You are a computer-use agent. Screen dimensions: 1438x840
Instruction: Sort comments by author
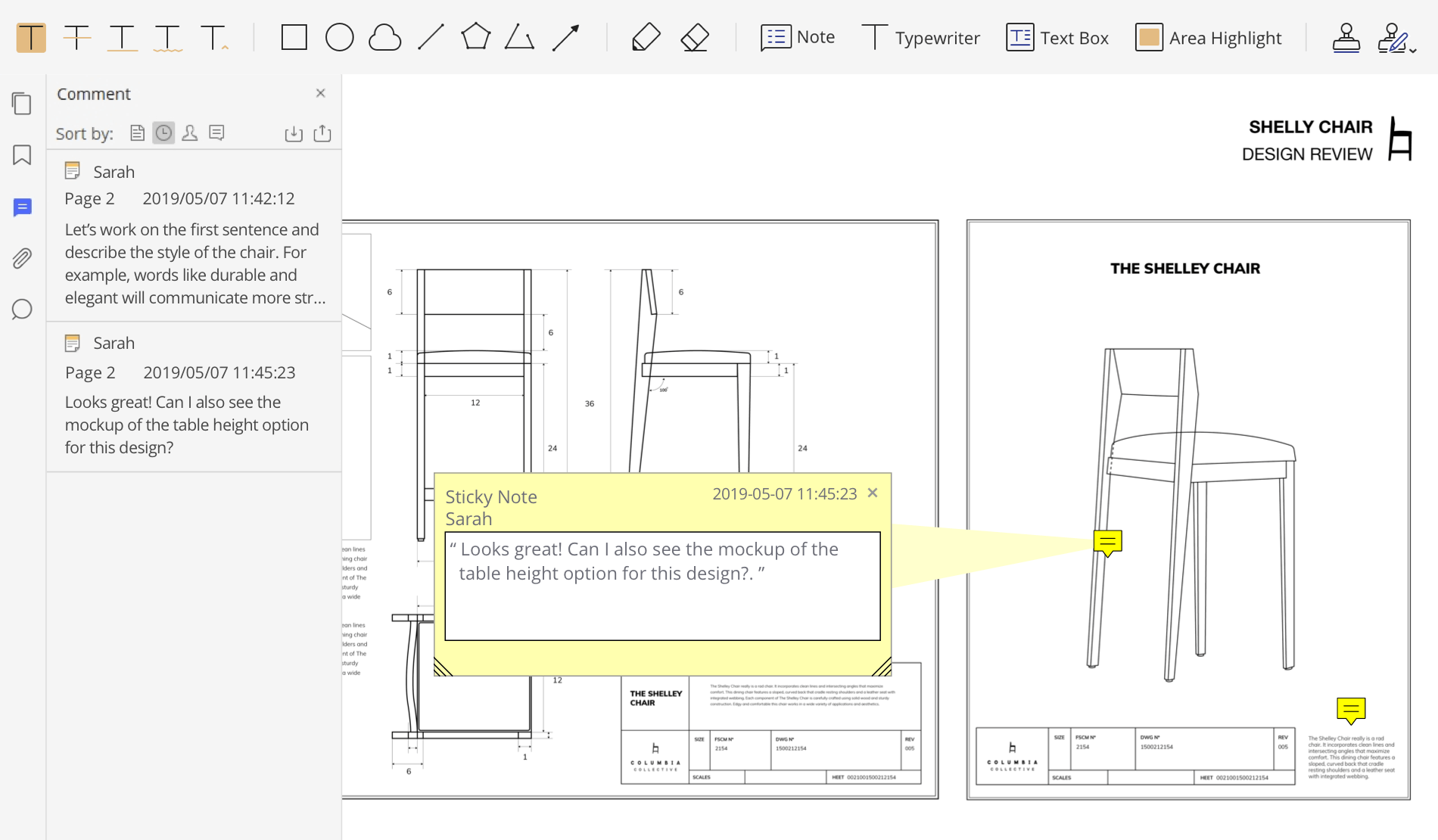(190, 133)
